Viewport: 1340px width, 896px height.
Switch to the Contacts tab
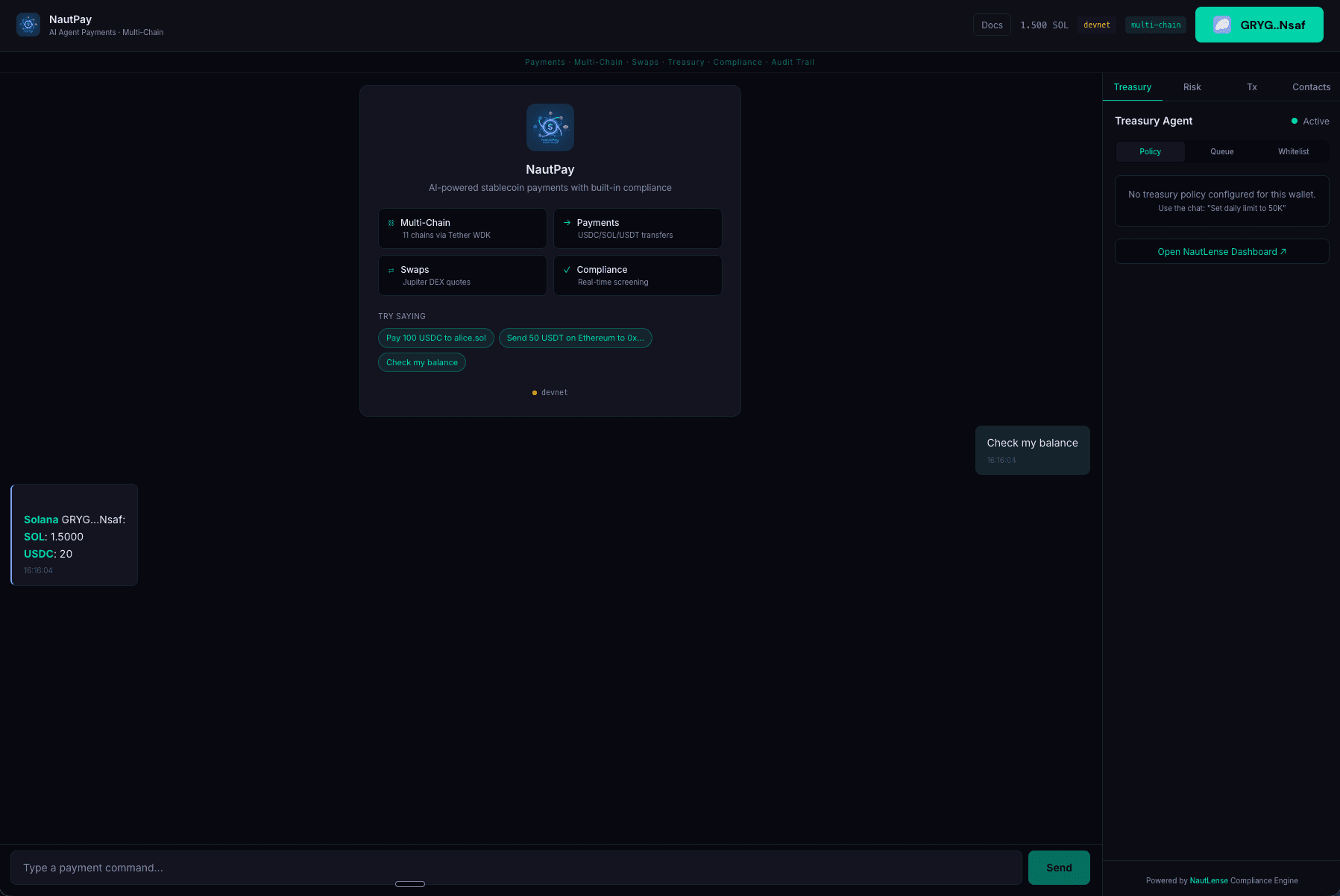coord(1312,87)
